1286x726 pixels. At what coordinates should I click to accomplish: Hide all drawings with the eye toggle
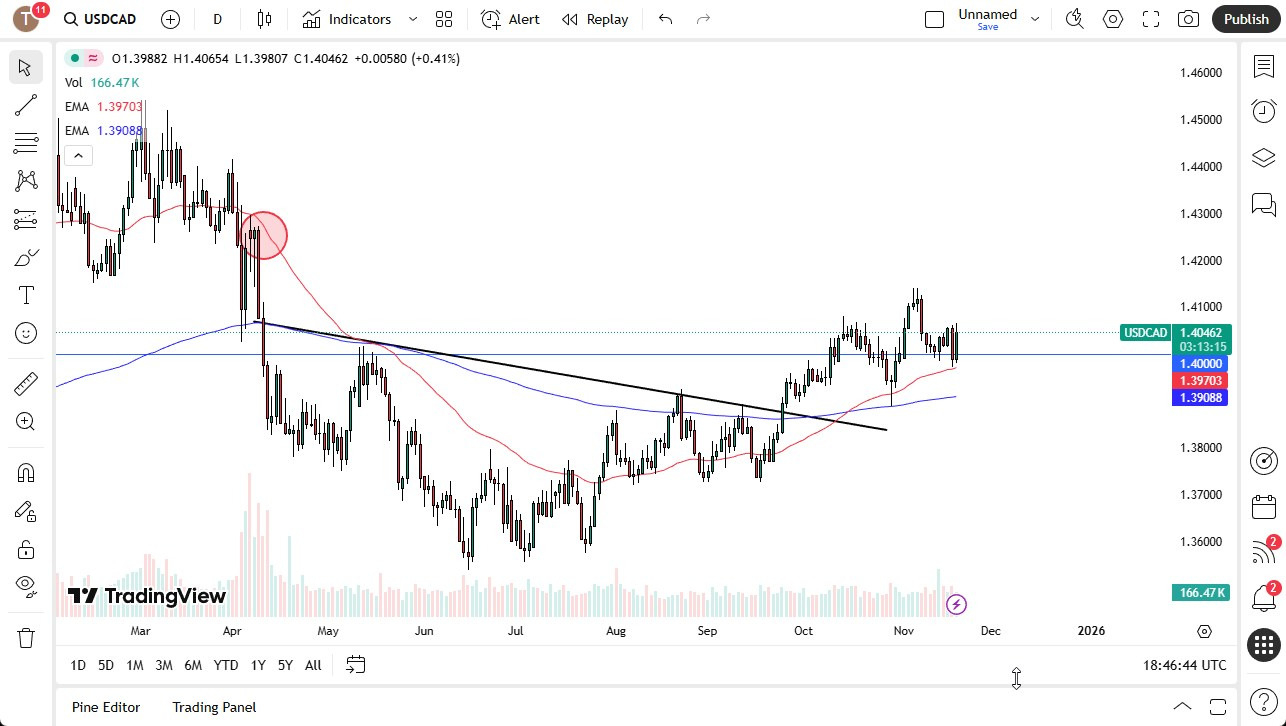(25, 587)
